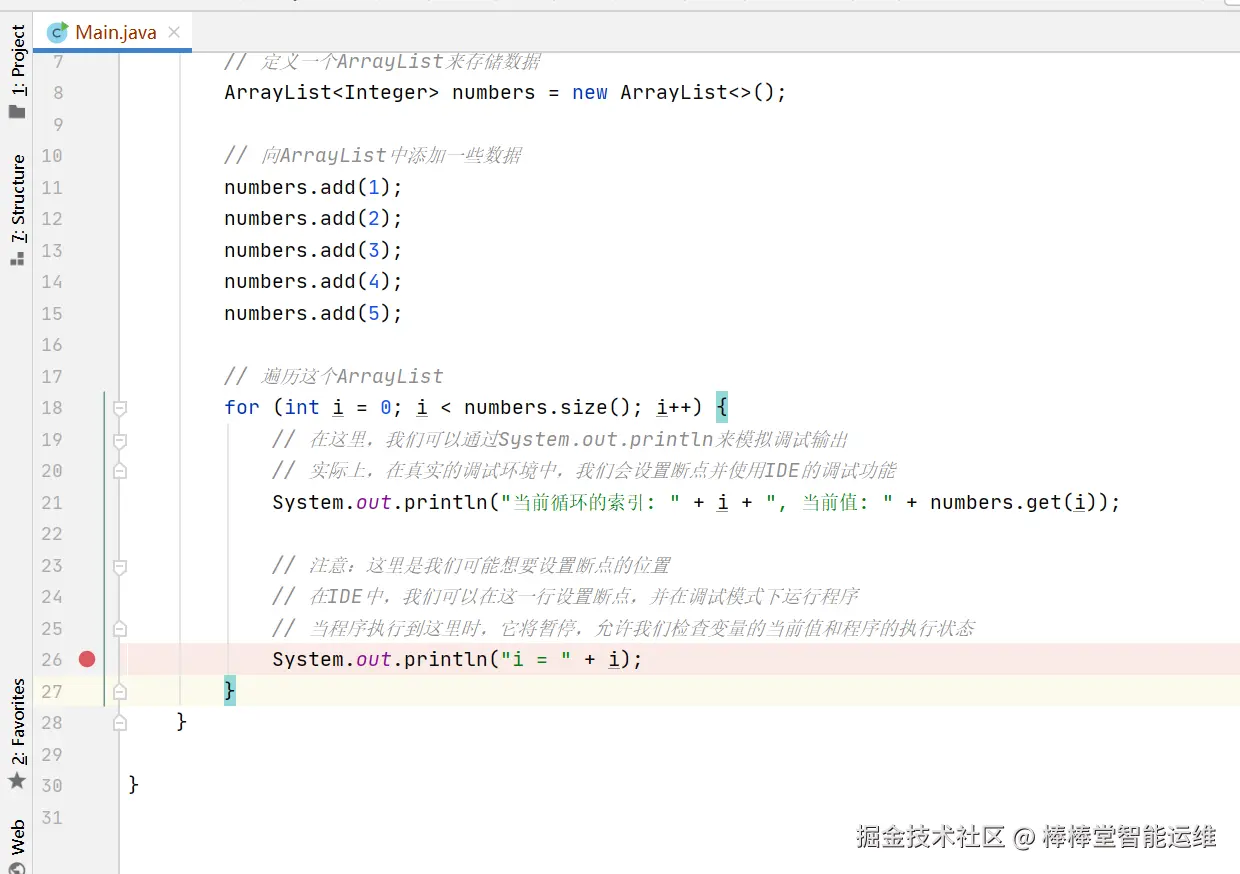This screenshot has width=1240, height=874.
Task: Close the Main.java tab
Action: [x=175, y=32]
